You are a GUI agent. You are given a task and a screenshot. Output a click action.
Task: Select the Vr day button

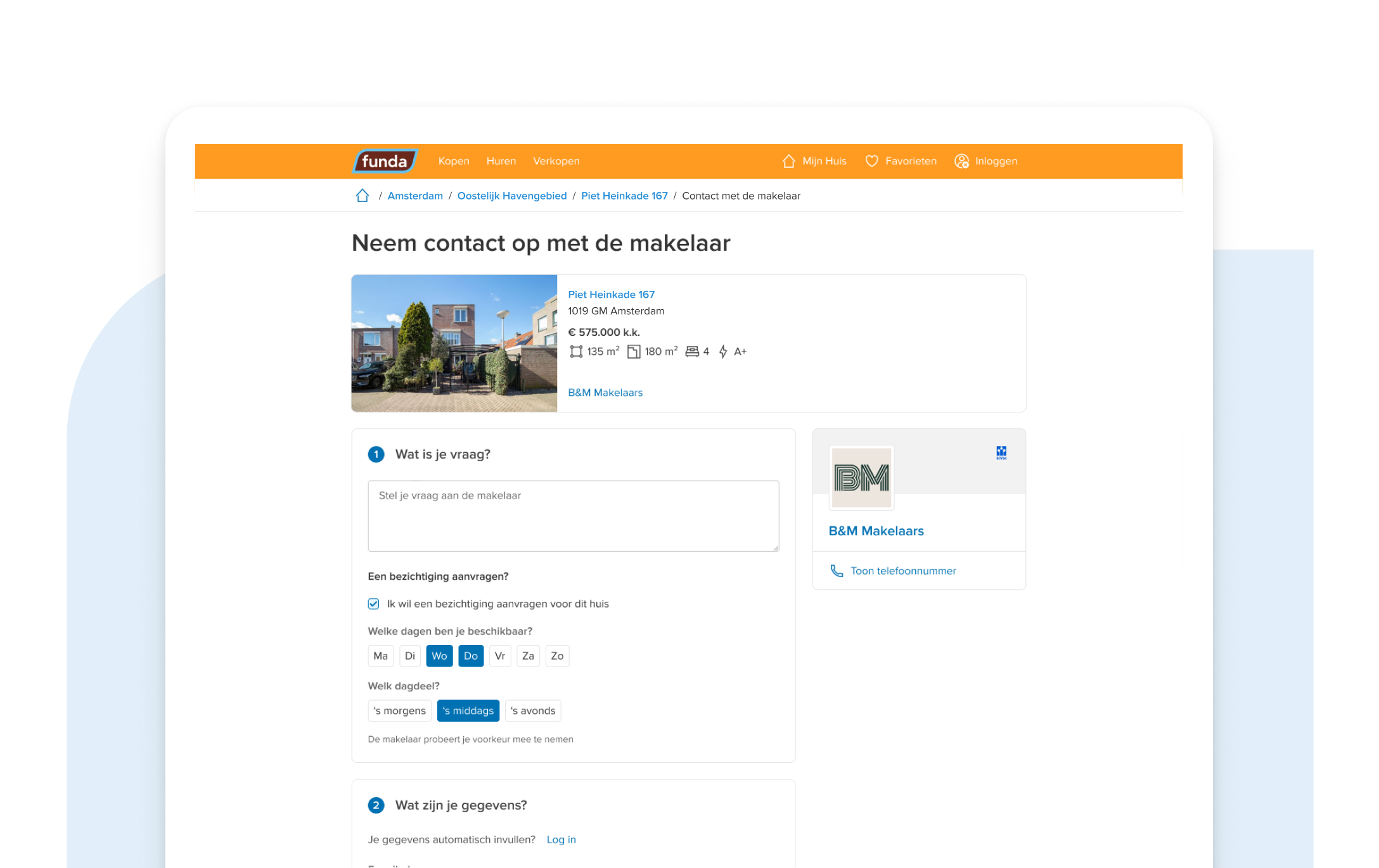coord(499,656)
